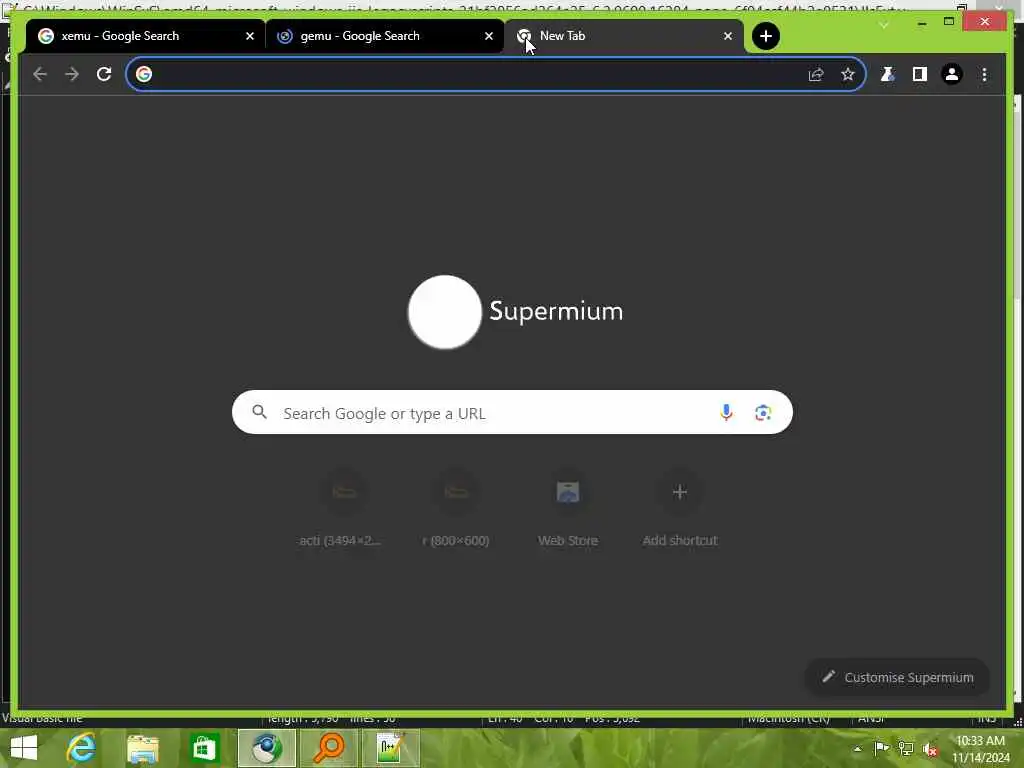Select the Supermium taskbar icon
Image resolution: width=1024 pixels, height=768 pixels.
tap(266, 748)
